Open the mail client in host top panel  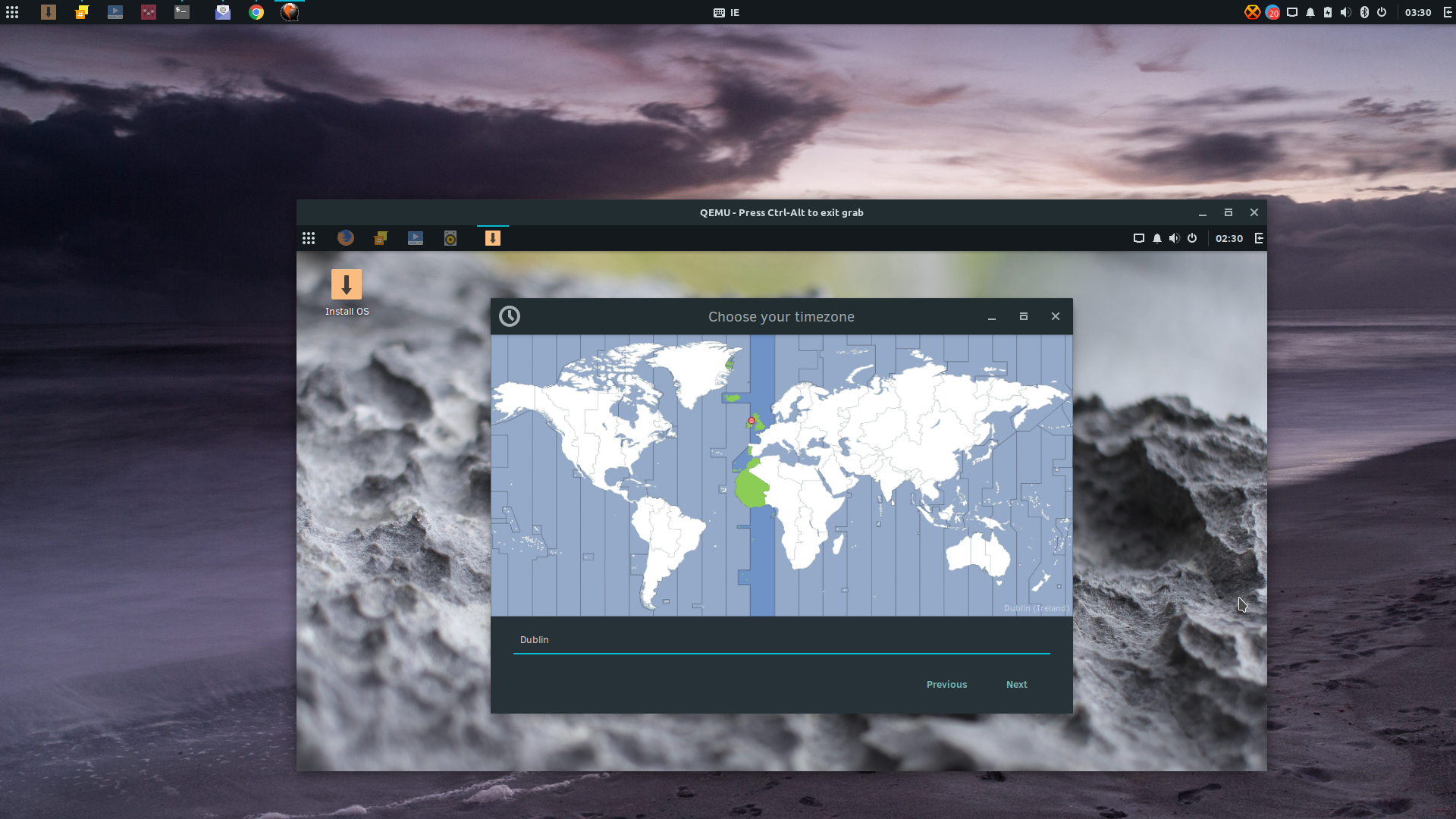[x=223, y=12]
